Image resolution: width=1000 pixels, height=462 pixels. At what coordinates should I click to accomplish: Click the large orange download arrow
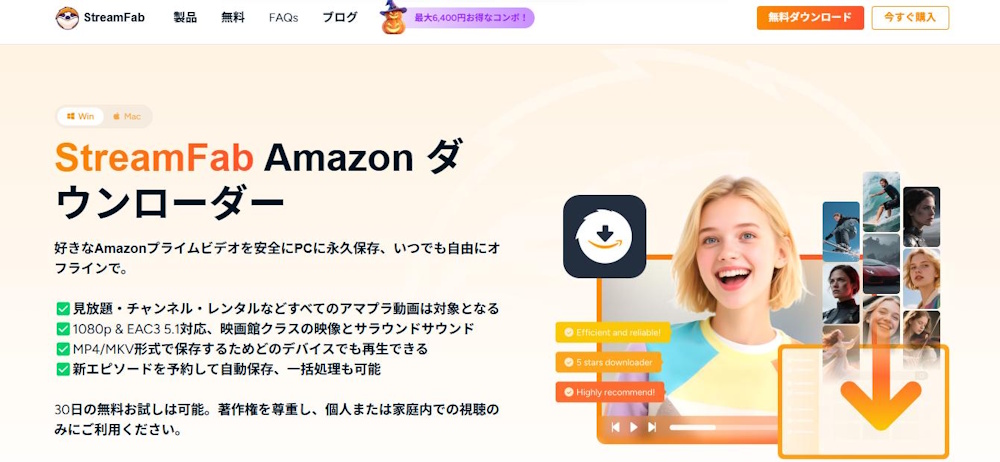pyautogui.click(x=881, y=391)
